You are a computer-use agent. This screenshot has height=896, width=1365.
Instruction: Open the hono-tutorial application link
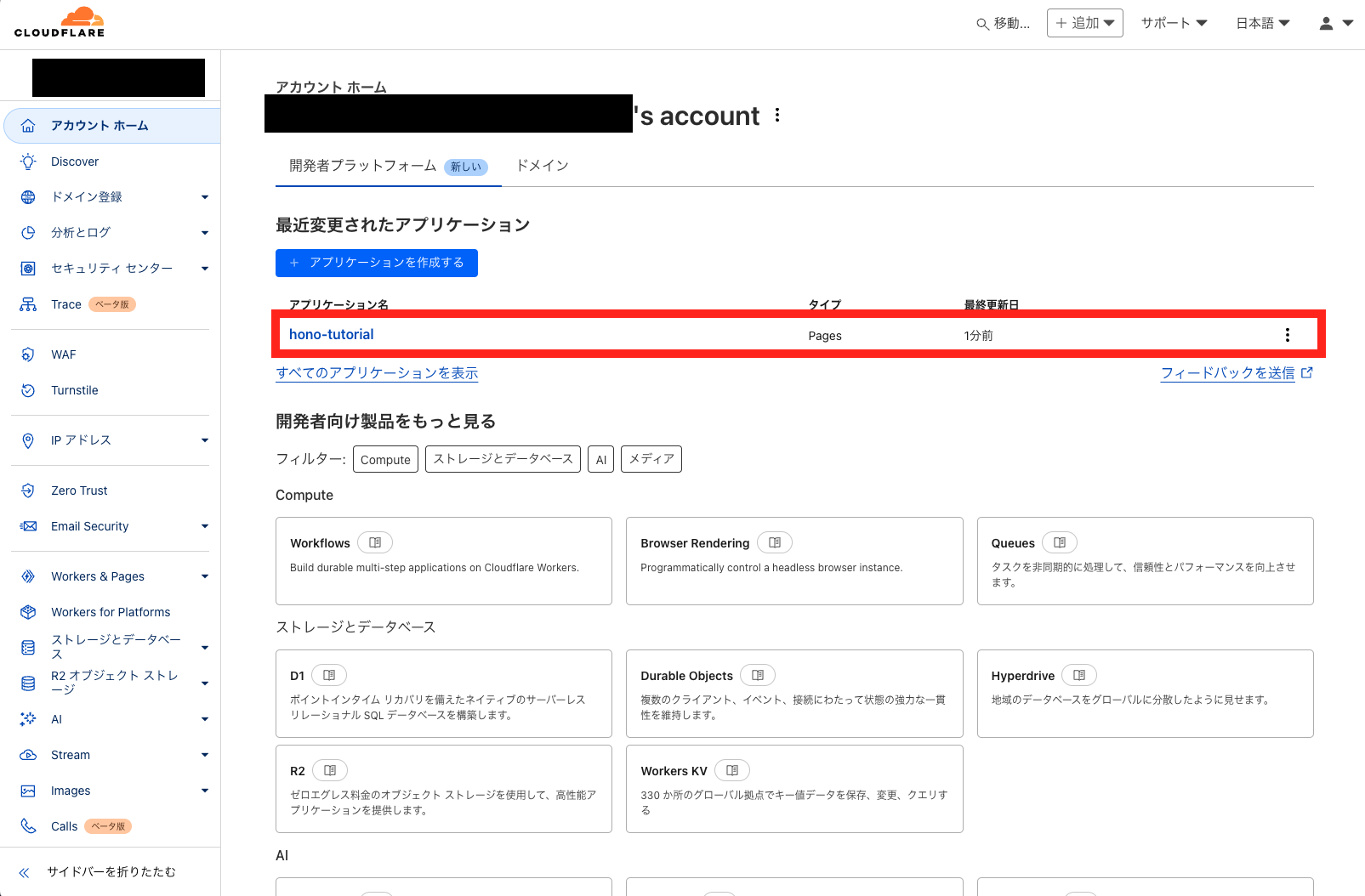click(331, 334)
